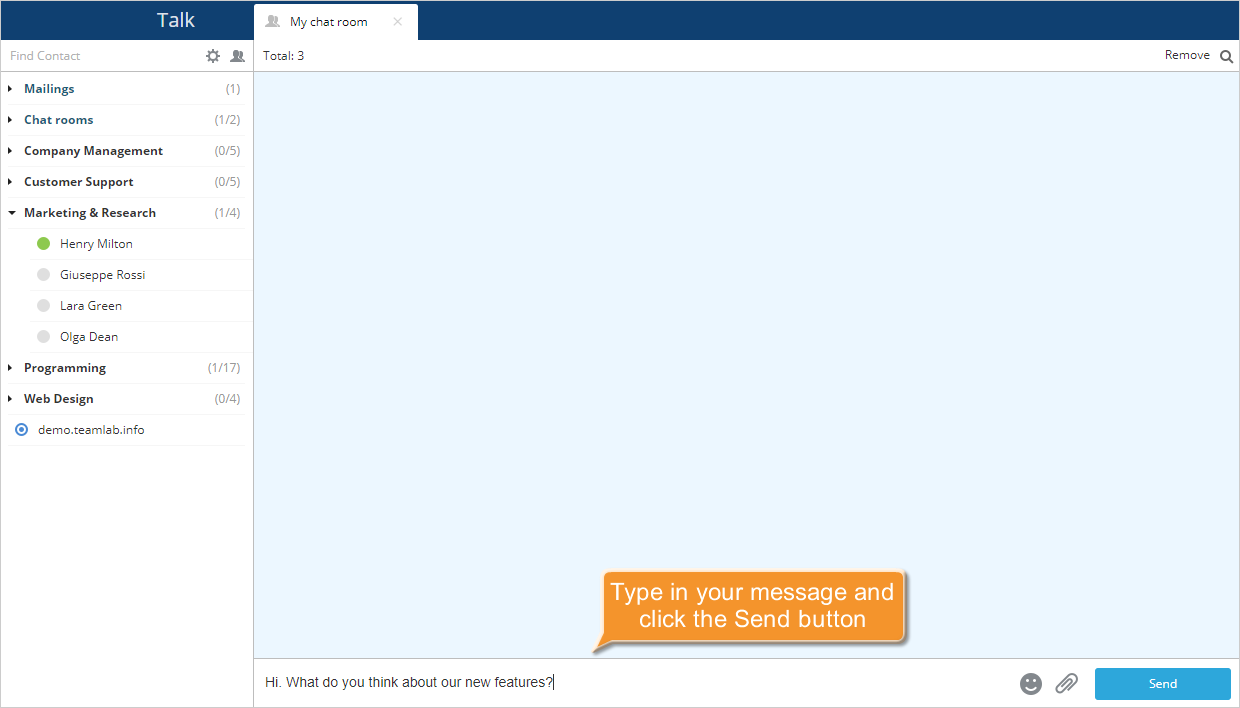Select Henry Milton from Marketing & Research
This screenshot has width=1240, height=708.
pyautogui.click(x=97, y=243)
